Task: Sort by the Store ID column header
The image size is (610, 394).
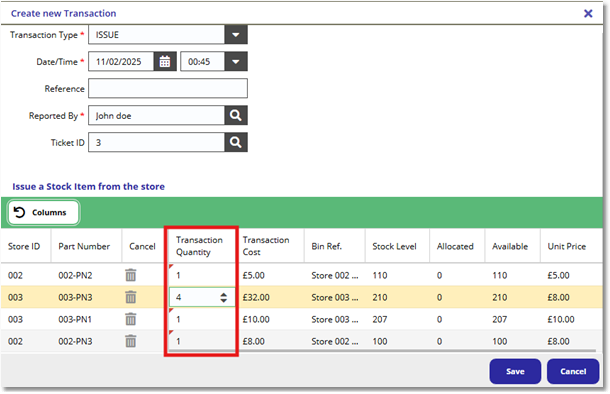Action: tap(24, 246)
